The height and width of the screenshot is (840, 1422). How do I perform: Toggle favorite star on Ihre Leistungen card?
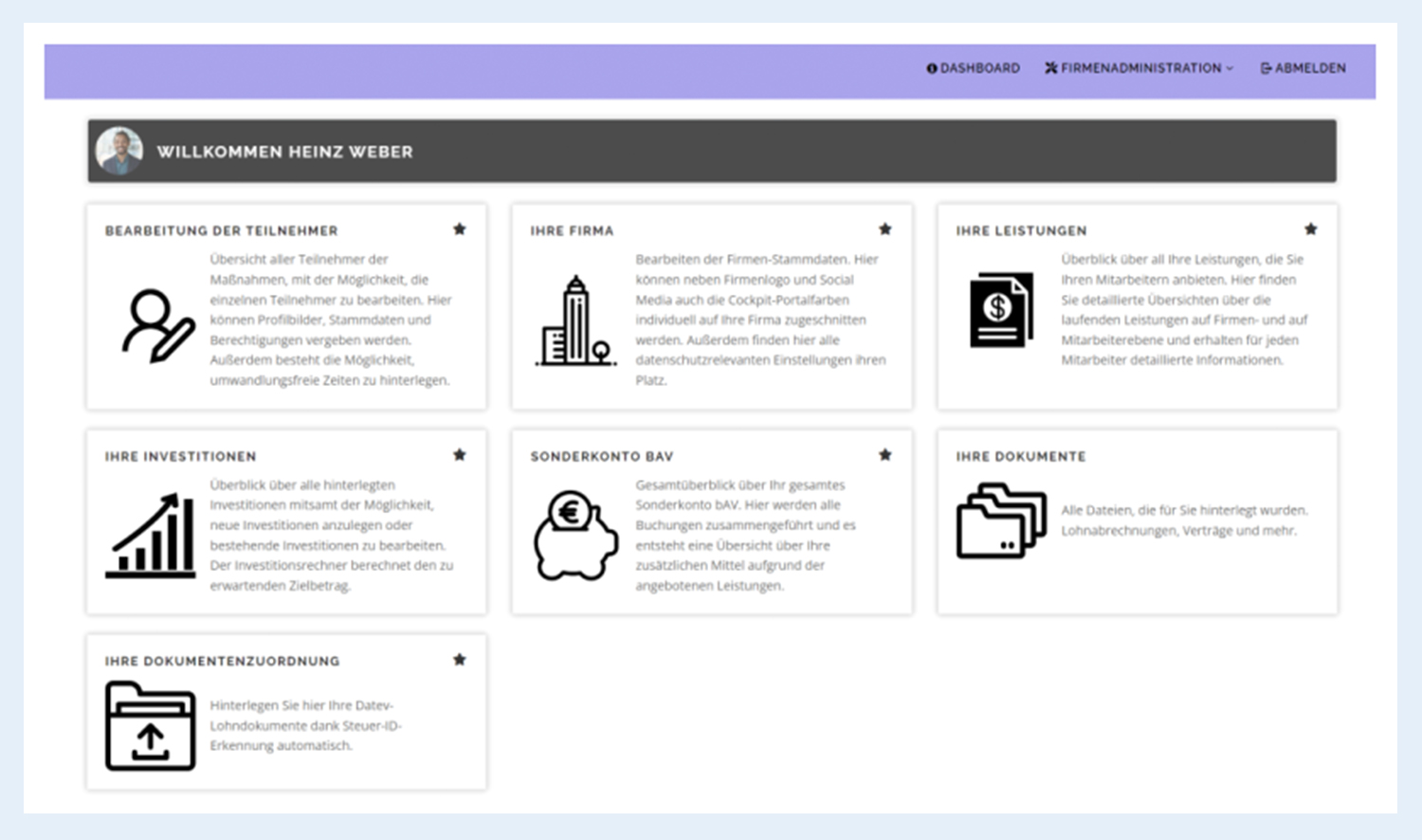click(1311, 229)
